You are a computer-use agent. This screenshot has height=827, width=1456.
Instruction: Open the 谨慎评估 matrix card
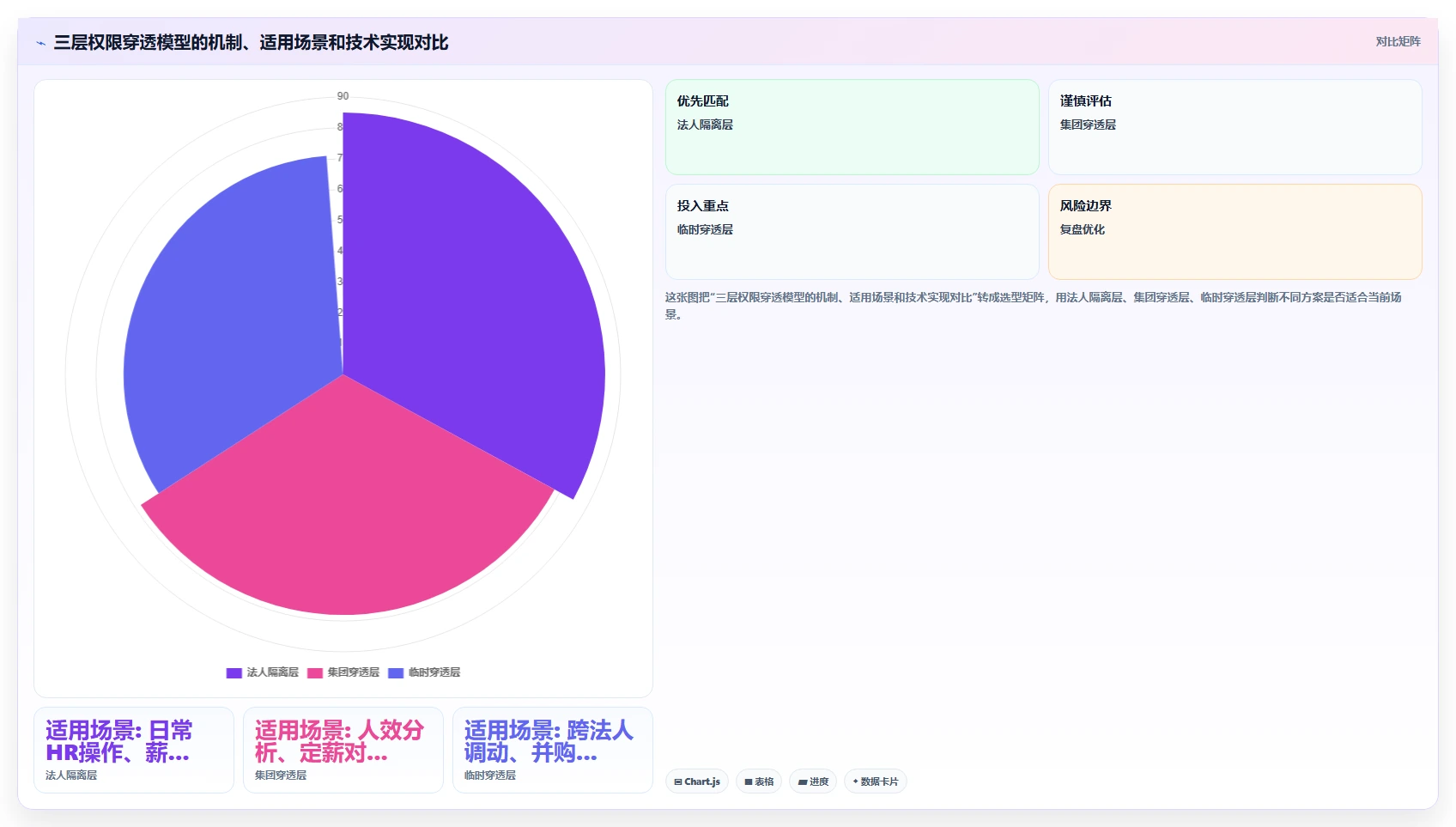1235,127
